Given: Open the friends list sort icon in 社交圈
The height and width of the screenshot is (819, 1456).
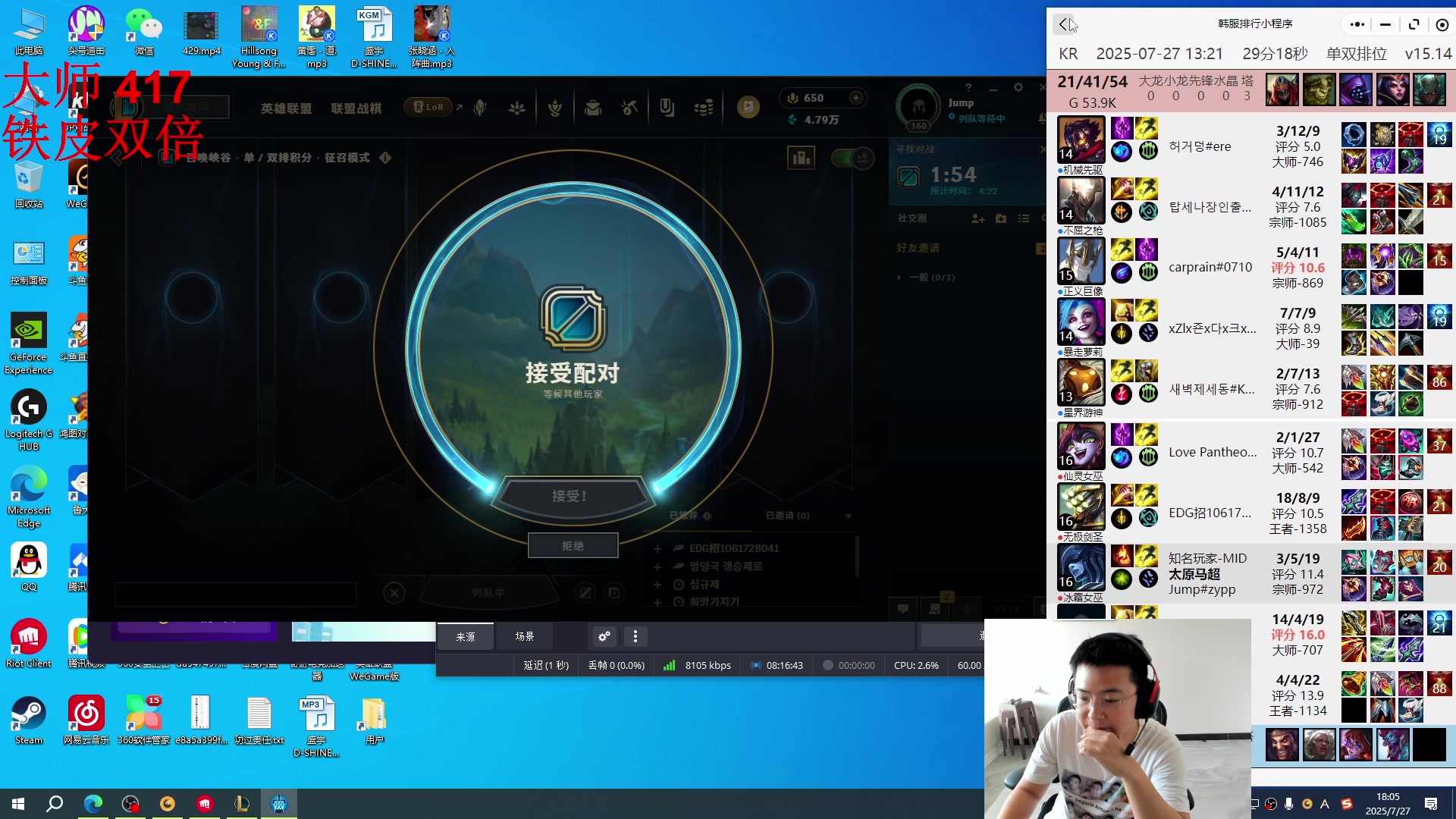Looking at the screenshot, I should pyautogui.click(x=1024, y=218).
